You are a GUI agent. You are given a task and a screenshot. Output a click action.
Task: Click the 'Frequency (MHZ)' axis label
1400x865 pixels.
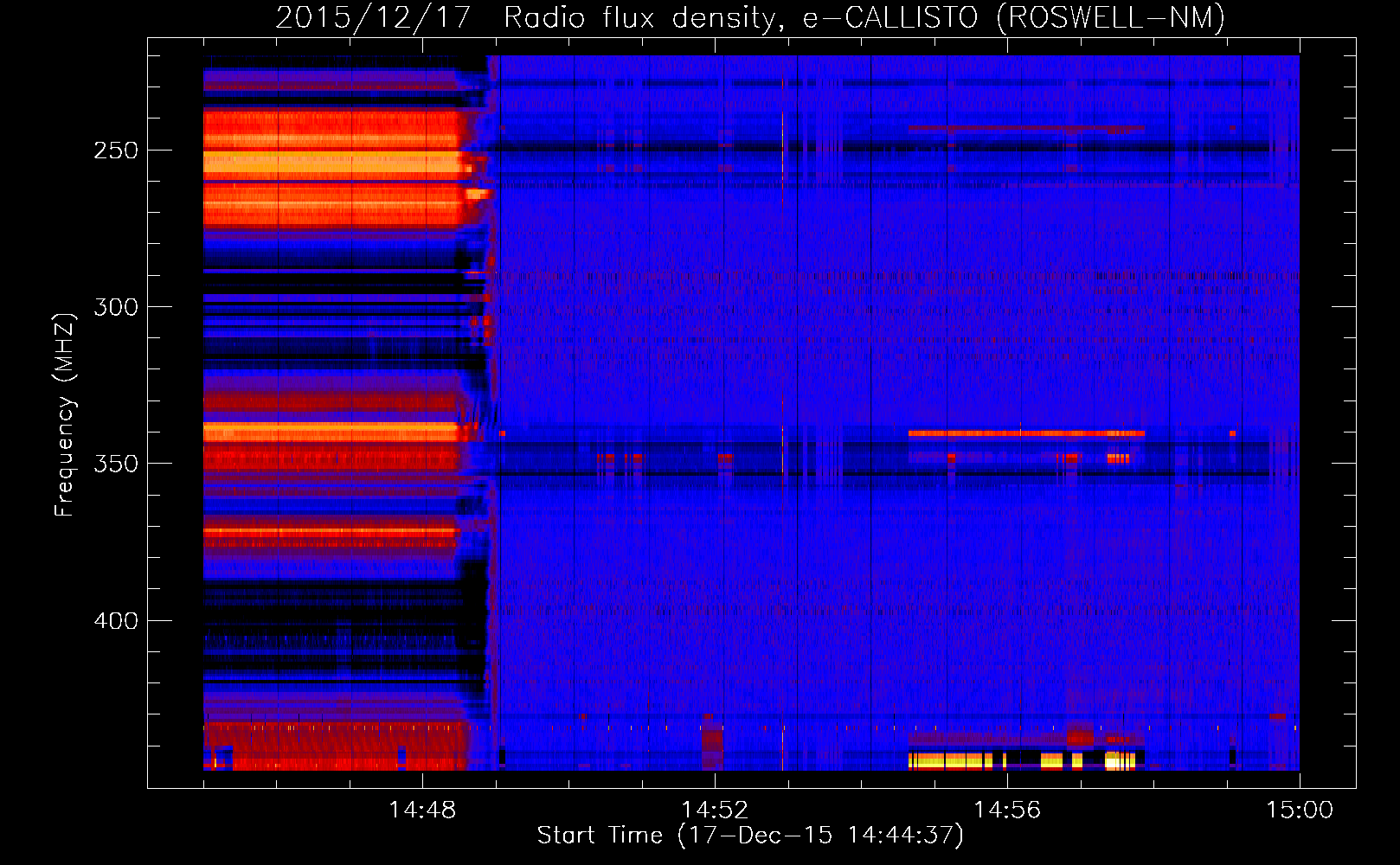(x=65, y=414)
